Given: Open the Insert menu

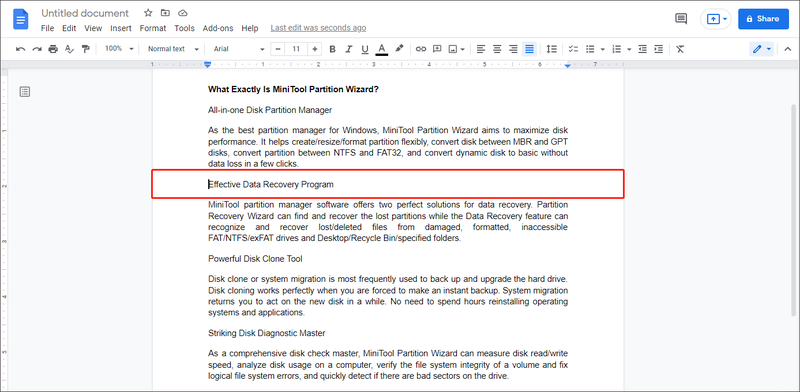Looking at the screenshot, I should 121,29.
